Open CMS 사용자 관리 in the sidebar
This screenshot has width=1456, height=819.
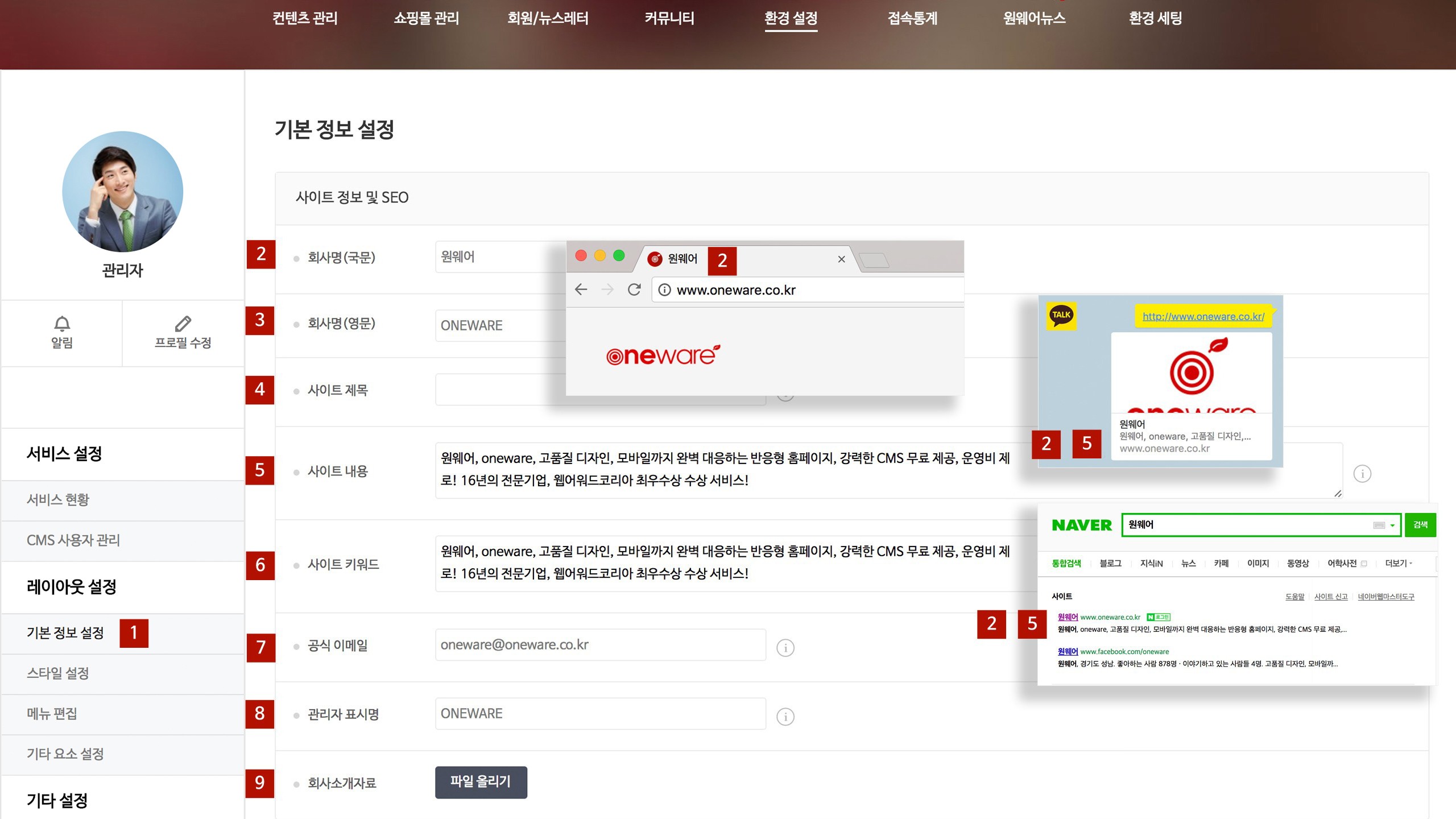[122, 540]
